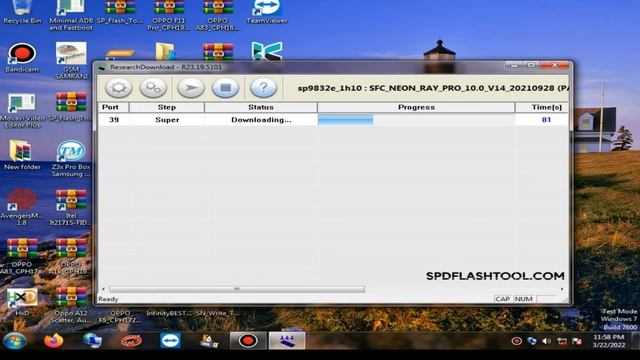This screenshot has width=640, height=360.
Task: Open the Windows Start button
Action: tap(15, 341)
